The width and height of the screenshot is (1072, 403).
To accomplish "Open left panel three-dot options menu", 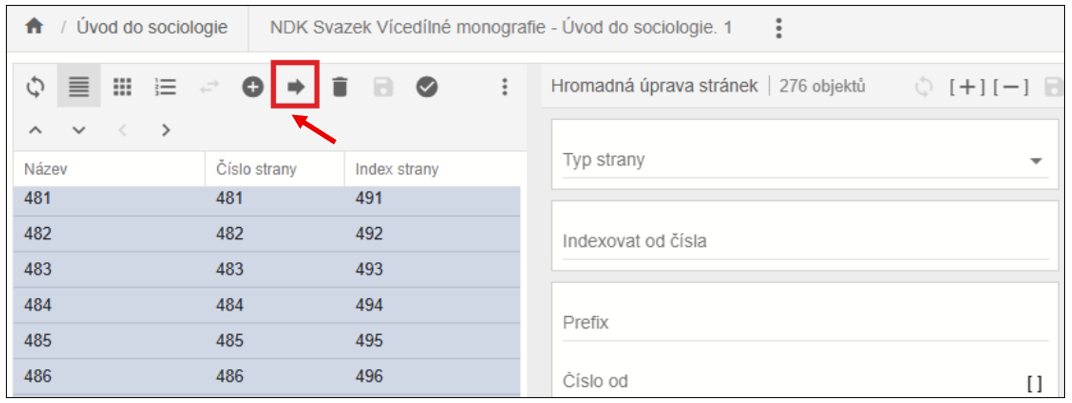I will pos(505,88).
